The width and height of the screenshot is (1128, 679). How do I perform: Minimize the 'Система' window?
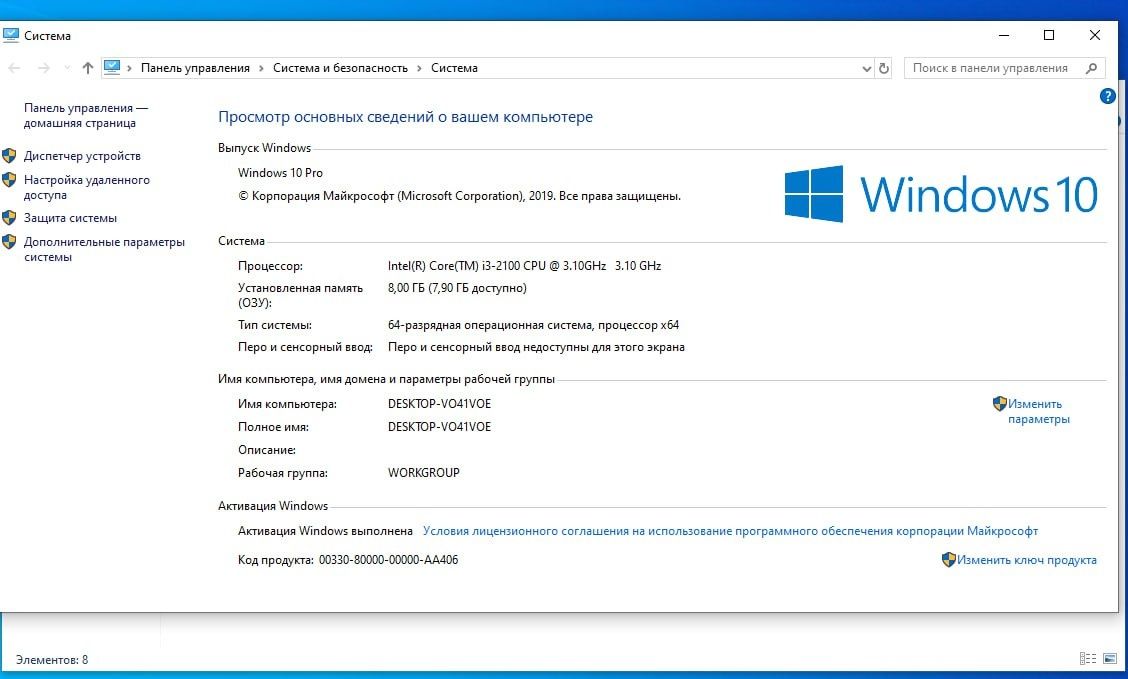pyautogui.click(x=1004, y=35)
